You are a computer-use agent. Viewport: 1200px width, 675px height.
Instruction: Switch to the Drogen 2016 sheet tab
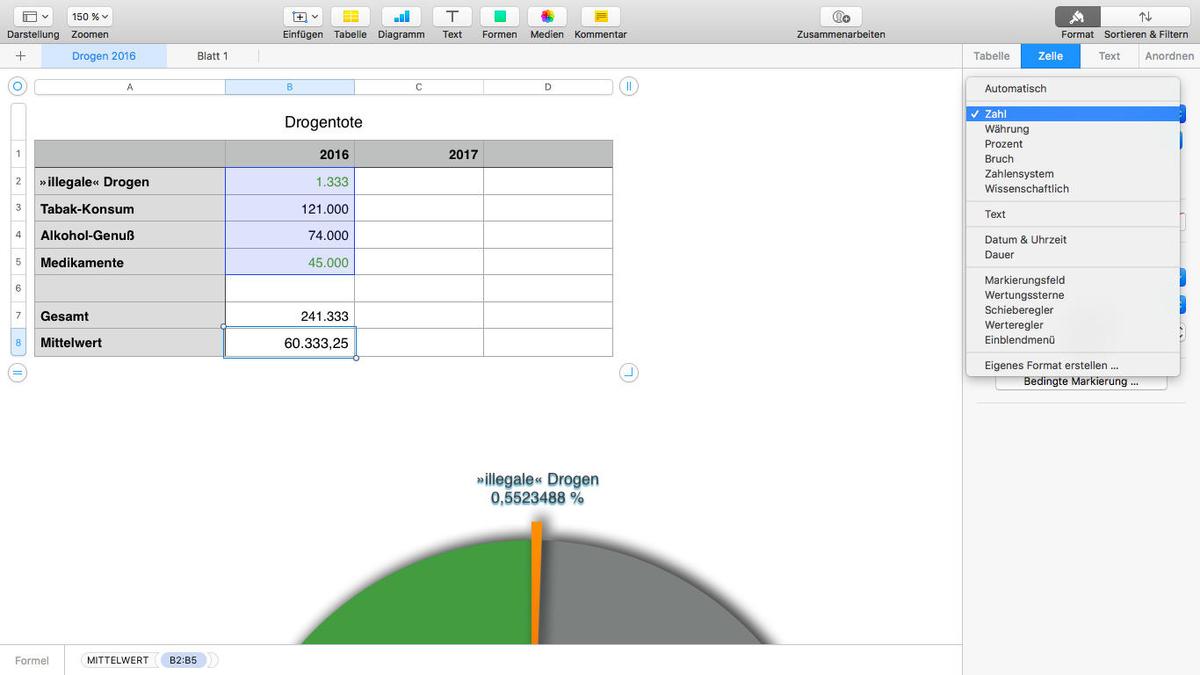point(104,56)
